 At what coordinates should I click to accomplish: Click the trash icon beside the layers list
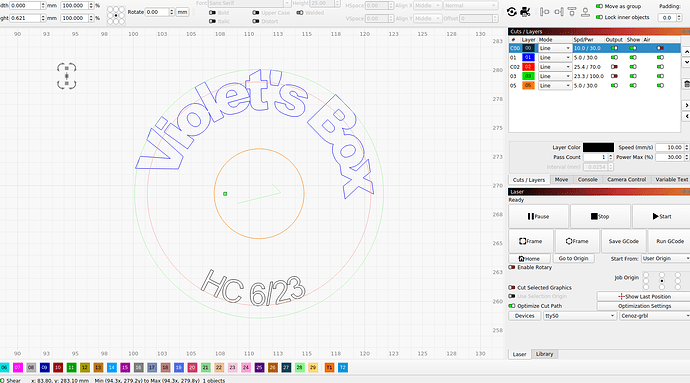(686, 84)
